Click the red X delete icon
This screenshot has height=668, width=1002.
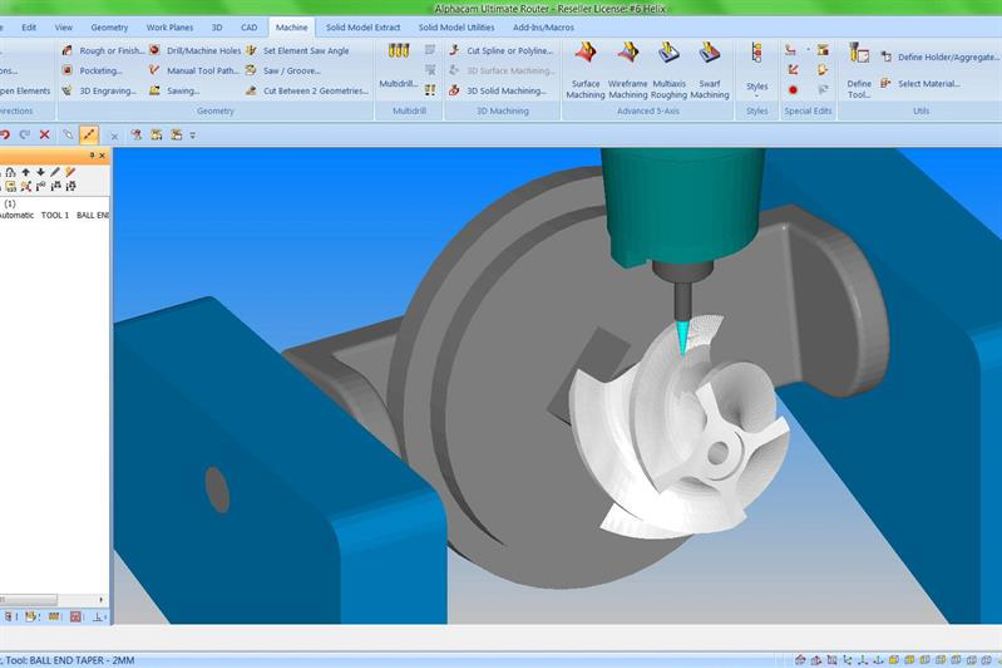45,135
